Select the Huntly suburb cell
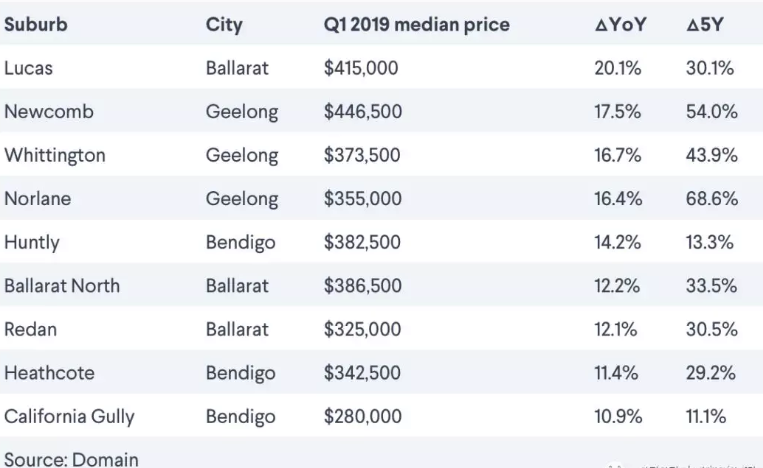 pos(32,243)
